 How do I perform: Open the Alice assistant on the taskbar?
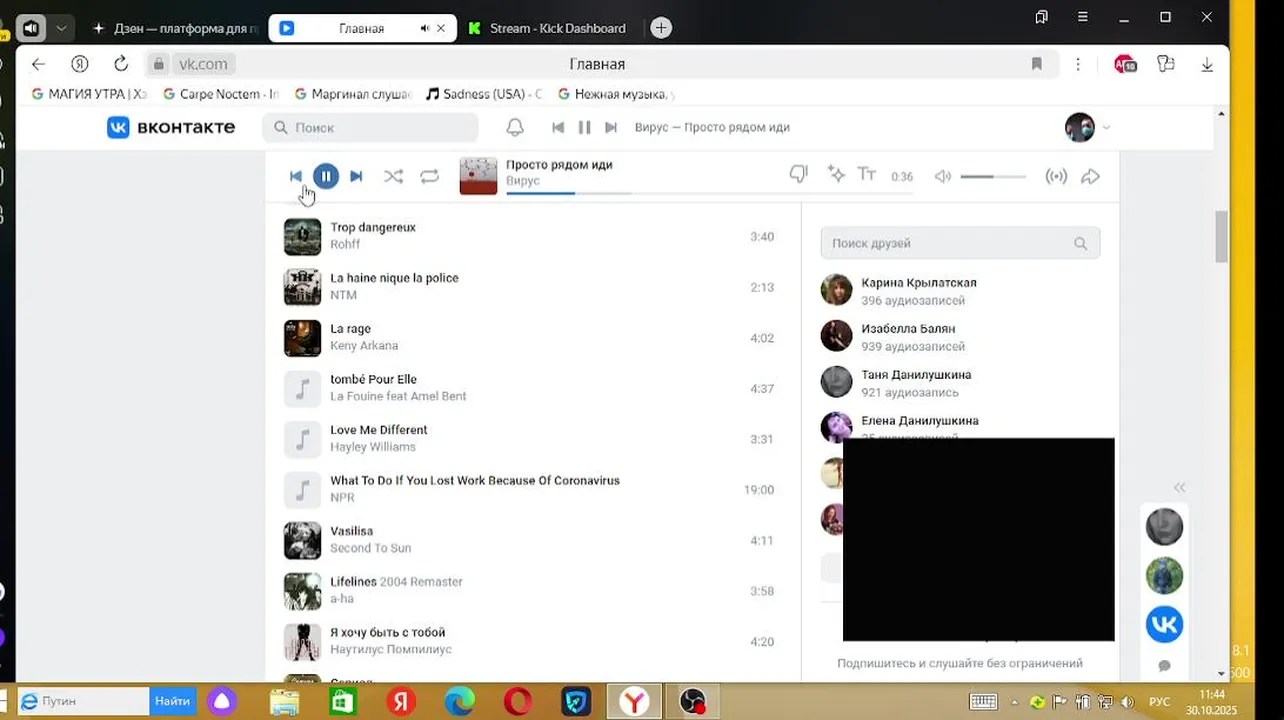tap(222, 701)
